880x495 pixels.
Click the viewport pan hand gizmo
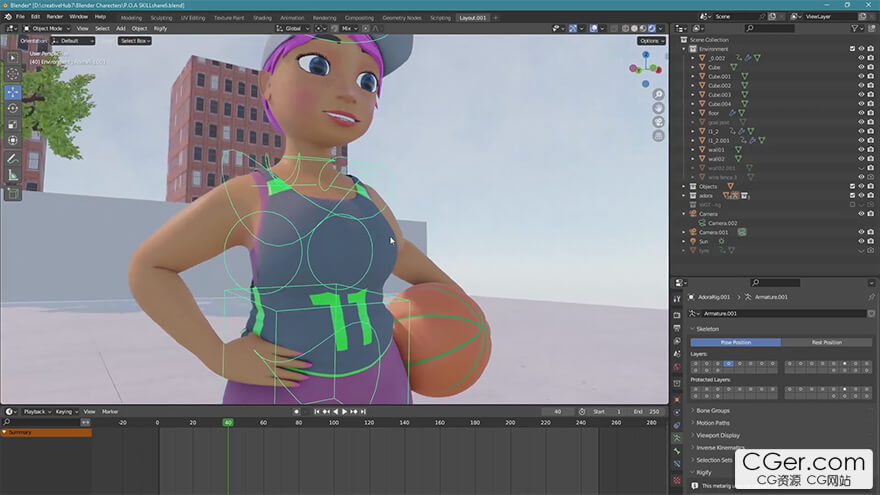coord(658,108)
